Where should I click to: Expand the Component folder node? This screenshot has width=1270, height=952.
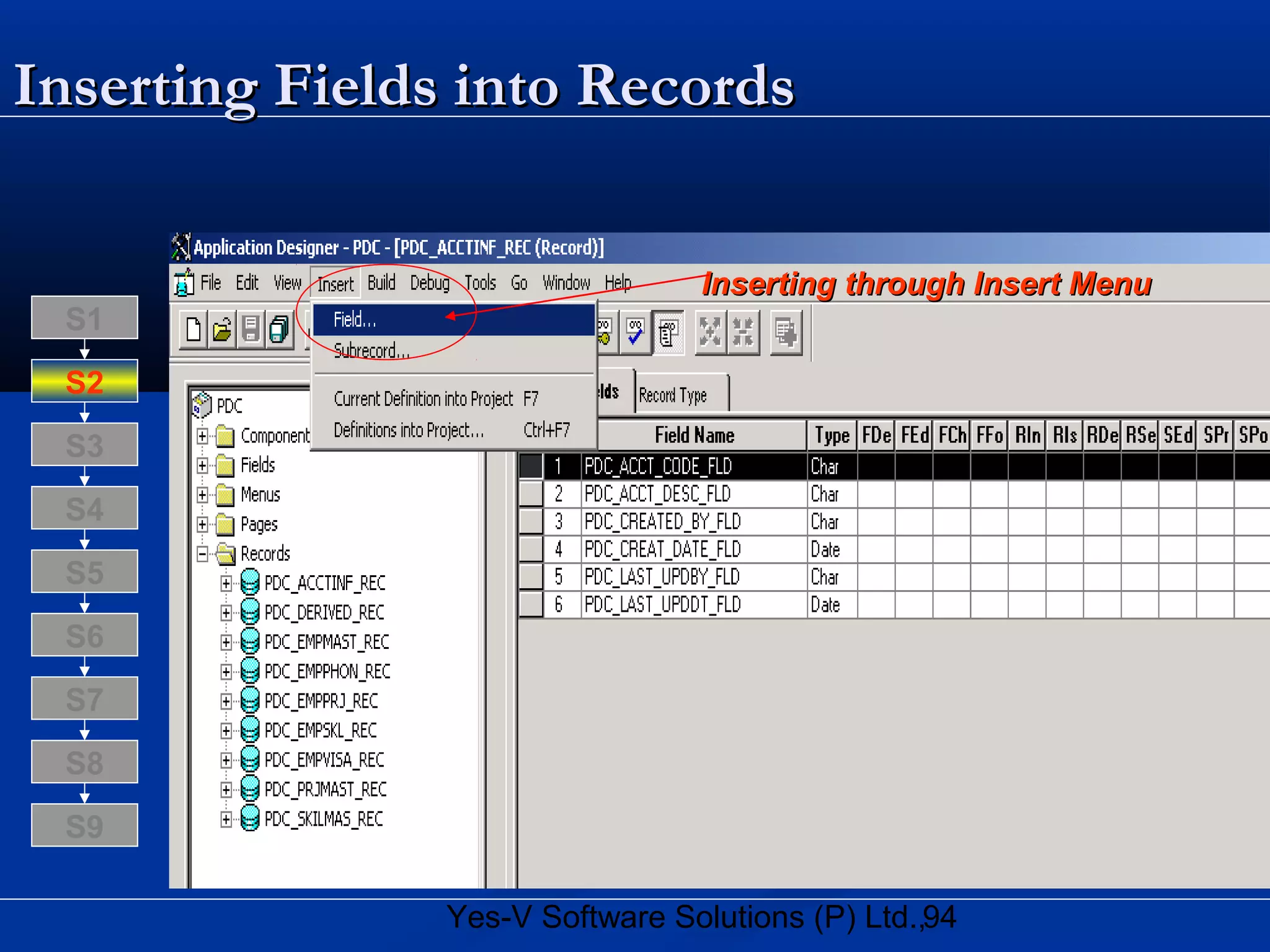click(202, 436)
